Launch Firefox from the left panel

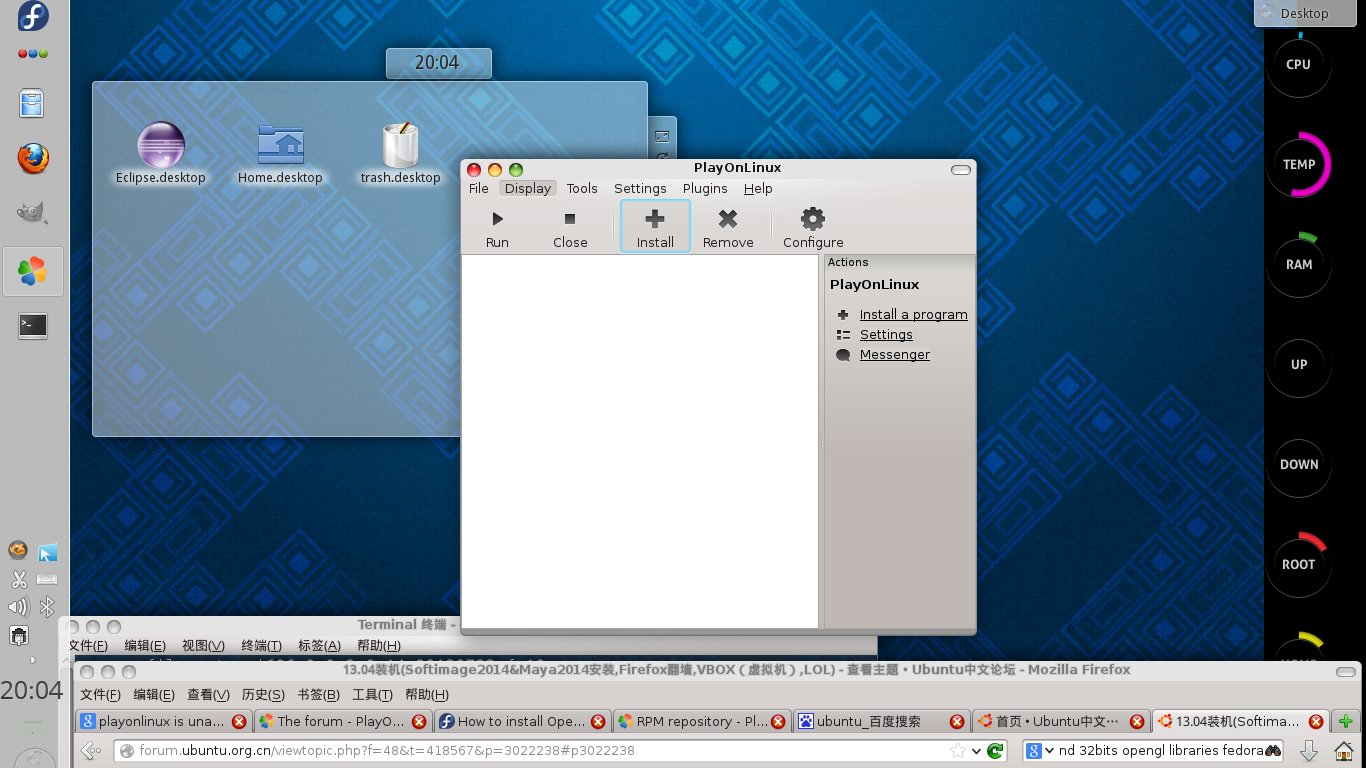pyautogui.click(x=33, y=158)
